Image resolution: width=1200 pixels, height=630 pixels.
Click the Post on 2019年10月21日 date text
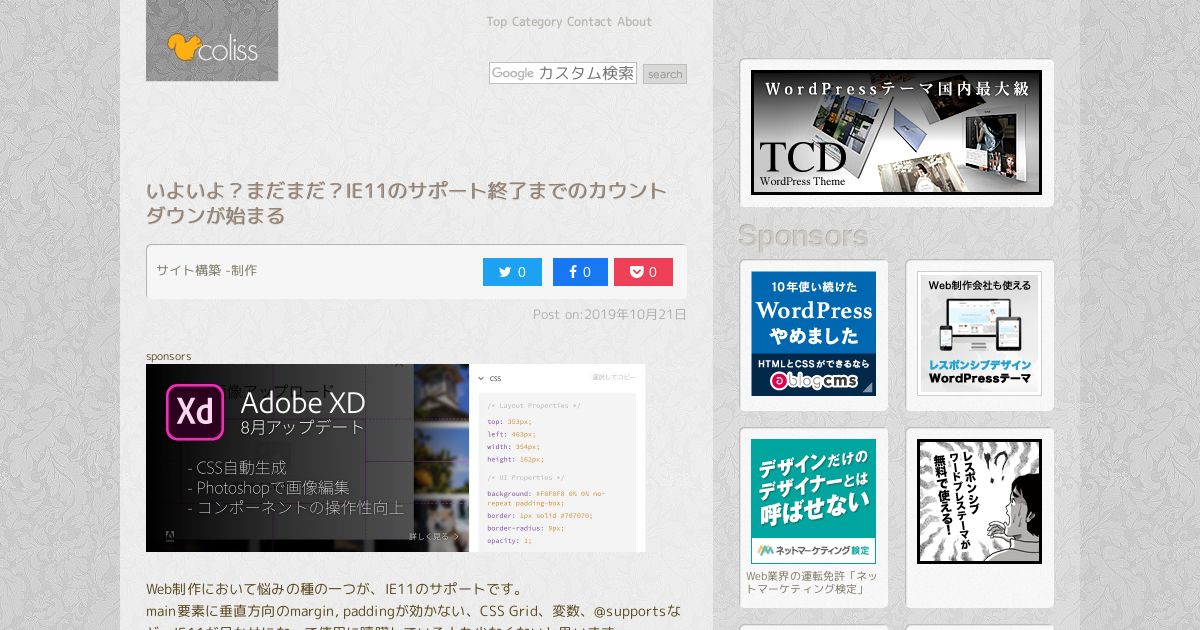pyautogui.click(x=610, y=314)
